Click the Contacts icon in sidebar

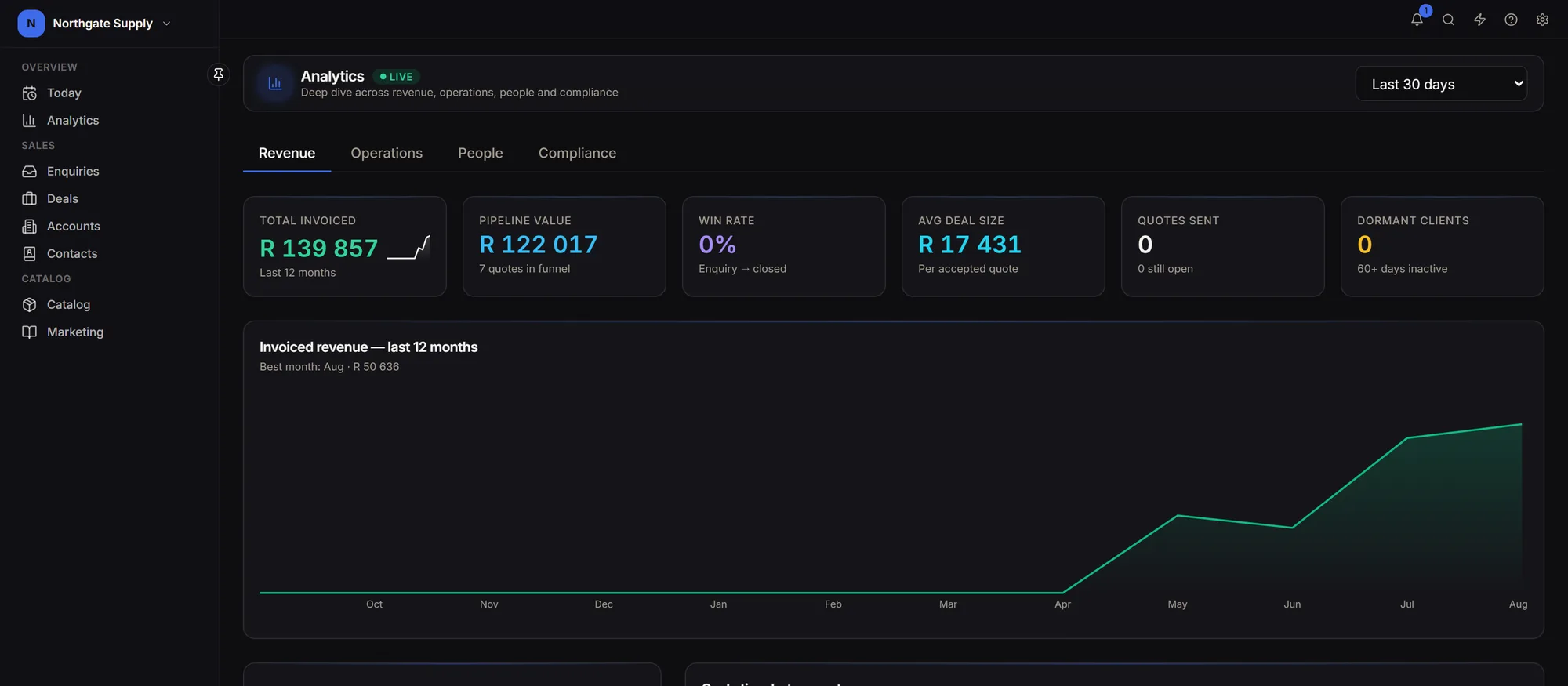point(30,254)
